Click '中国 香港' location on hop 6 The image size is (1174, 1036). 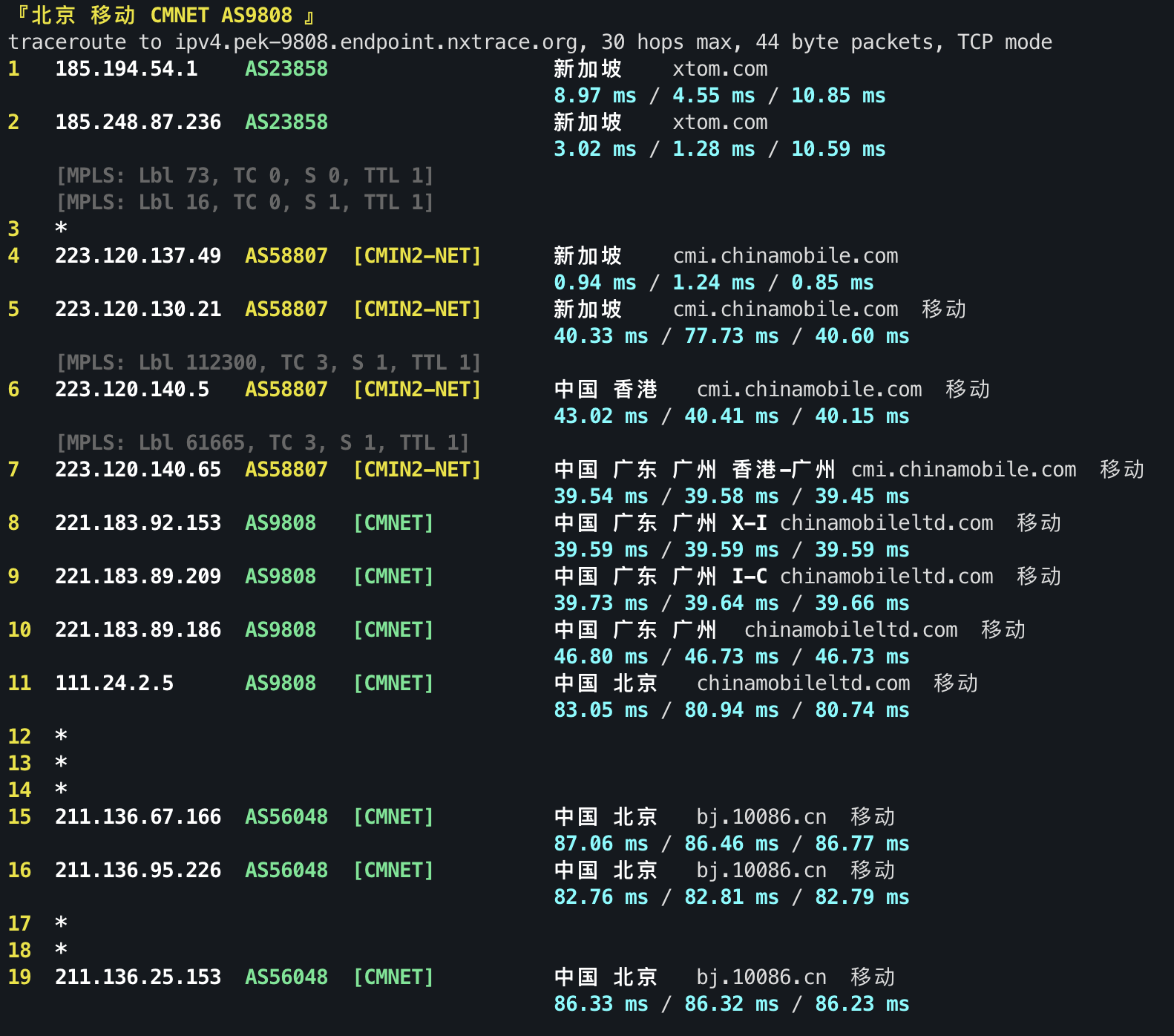(606, 390)
